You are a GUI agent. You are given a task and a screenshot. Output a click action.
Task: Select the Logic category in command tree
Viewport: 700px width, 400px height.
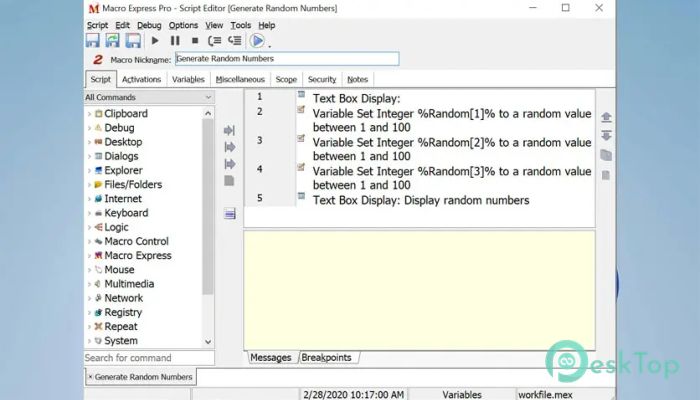[116, 227]
